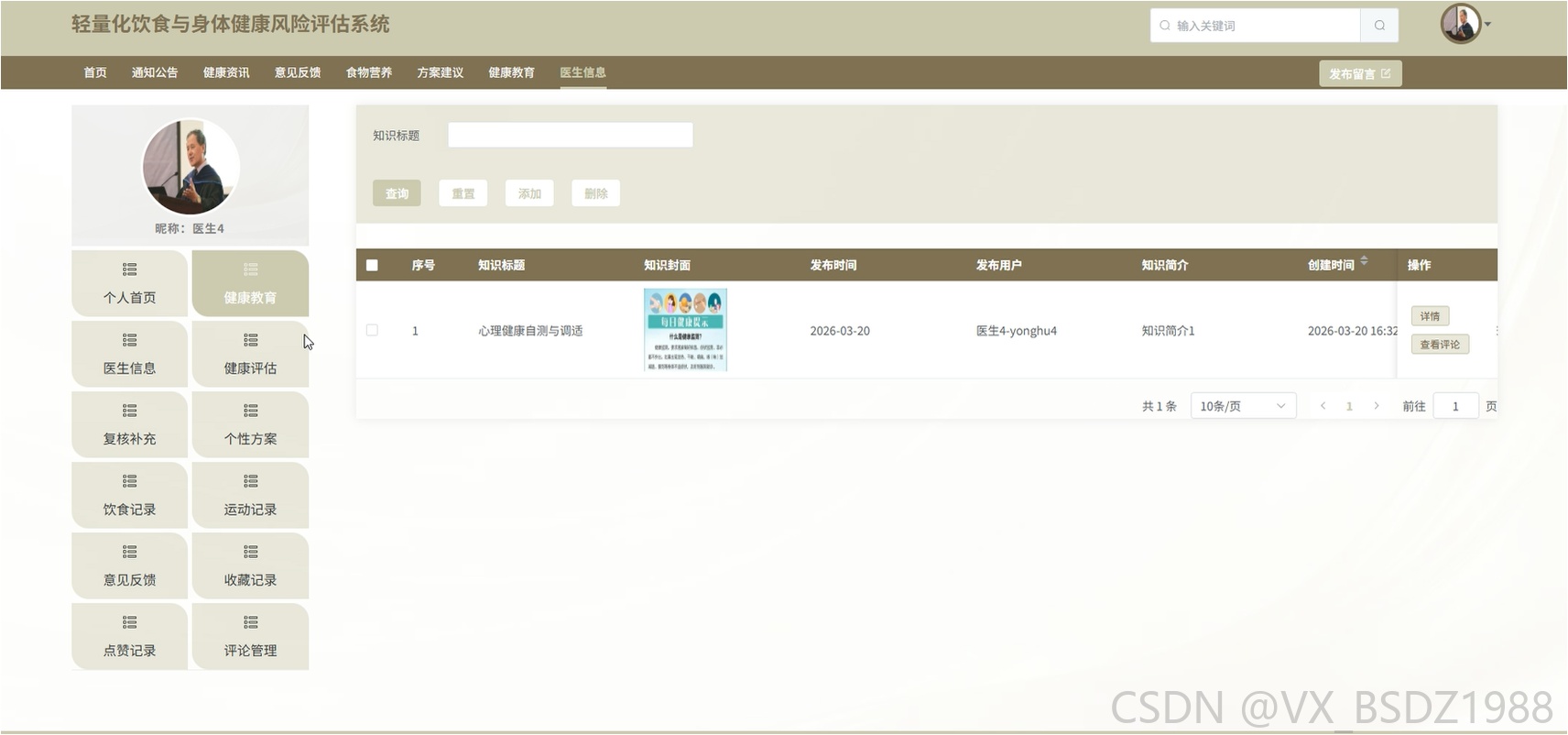Screen dimensions: 1568x735
Task: Open the 健康教育 item in top navigation
Action: click(512, 72)
